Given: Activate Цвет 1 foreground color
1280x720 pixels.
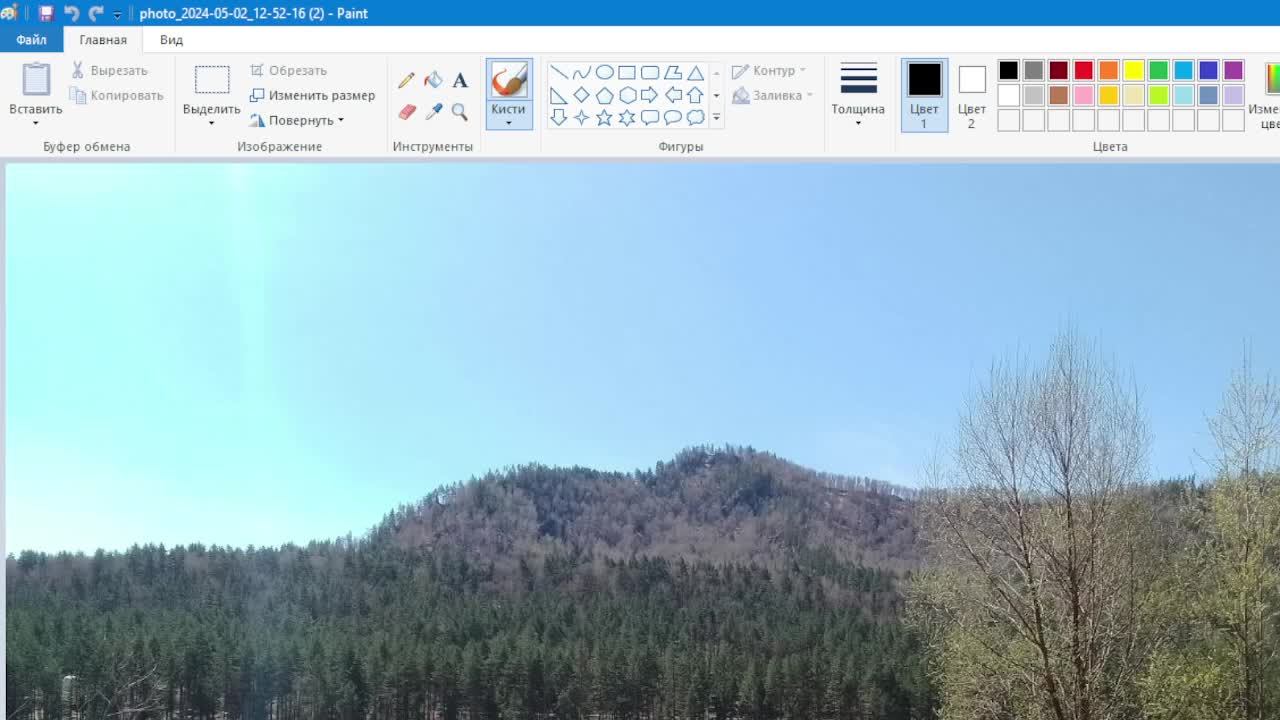Looking at the screenshot, I should pyautogui.click(x=924, y=95).
